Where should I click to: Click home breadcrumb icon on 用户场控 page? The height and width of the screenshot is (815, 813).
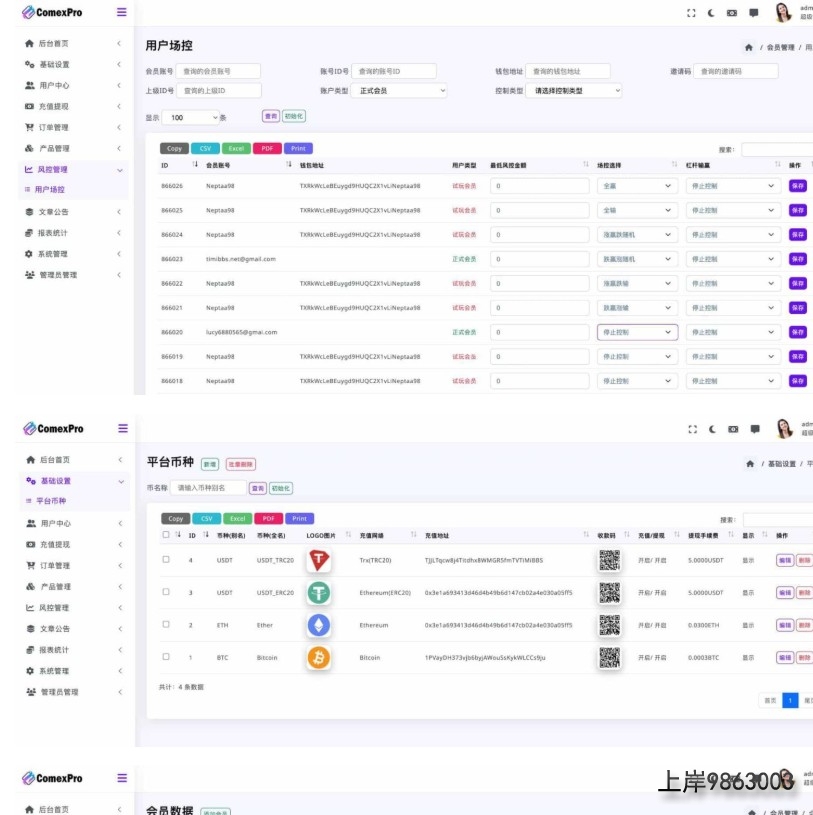[749, 47]
